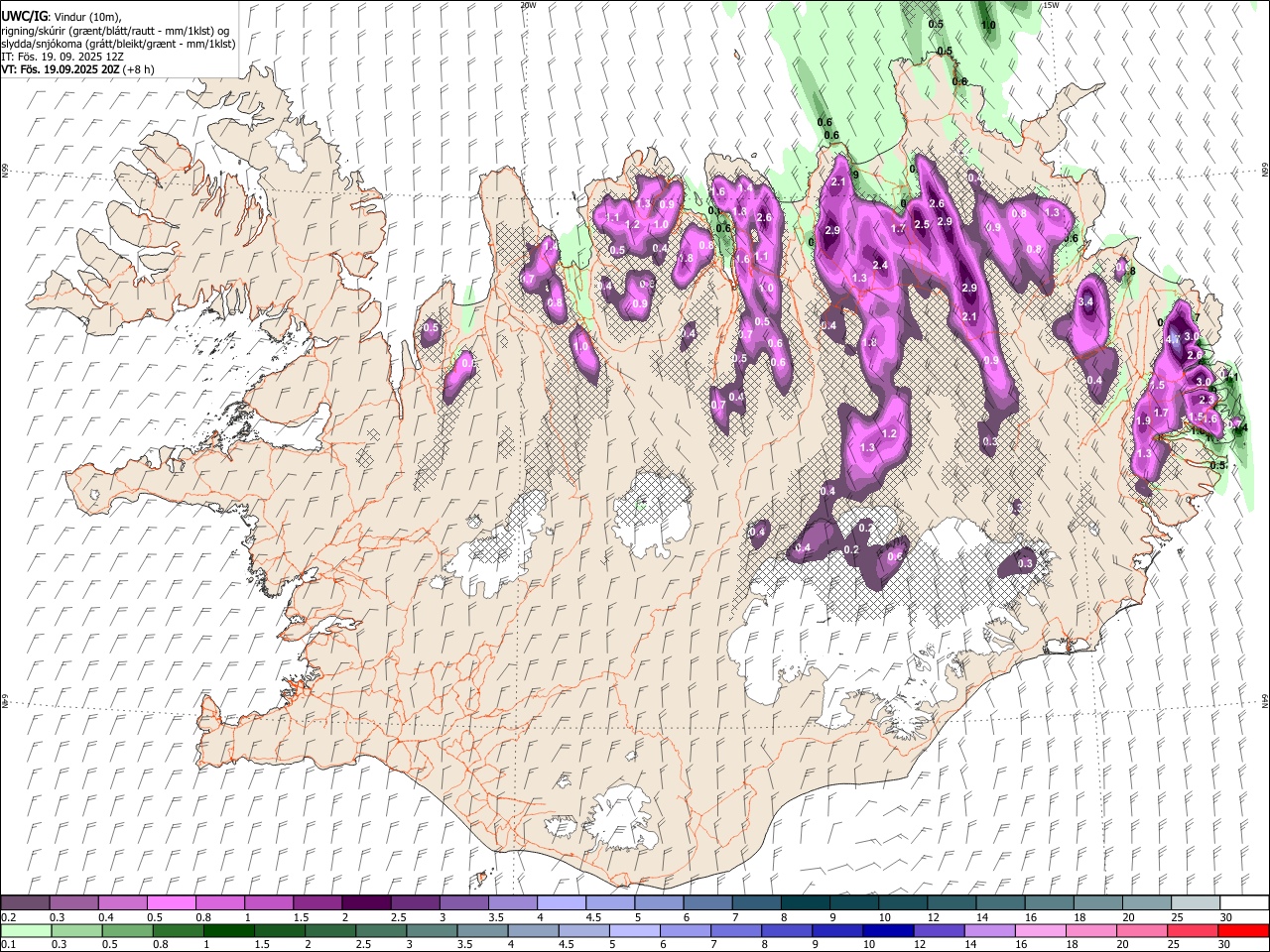Click the pale grey swatch above upper-scale 25 label
Image resolution: width=1270 pixels, height=952 pixels.
(1195, 903)
